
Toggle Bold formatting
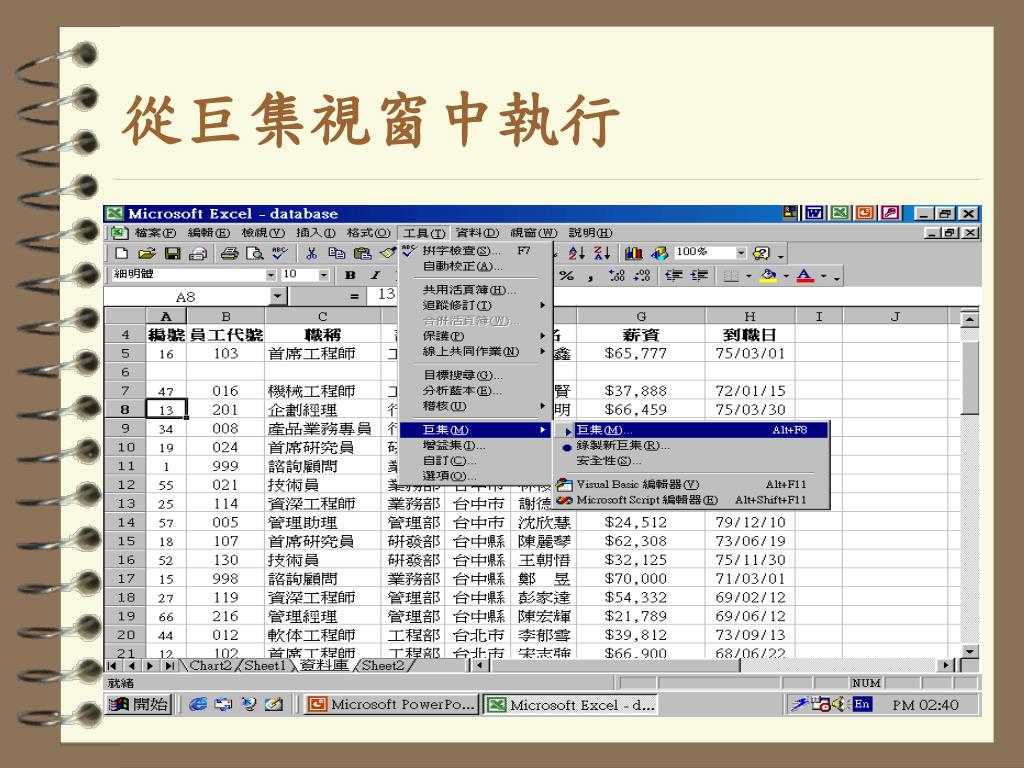[350, 276]
